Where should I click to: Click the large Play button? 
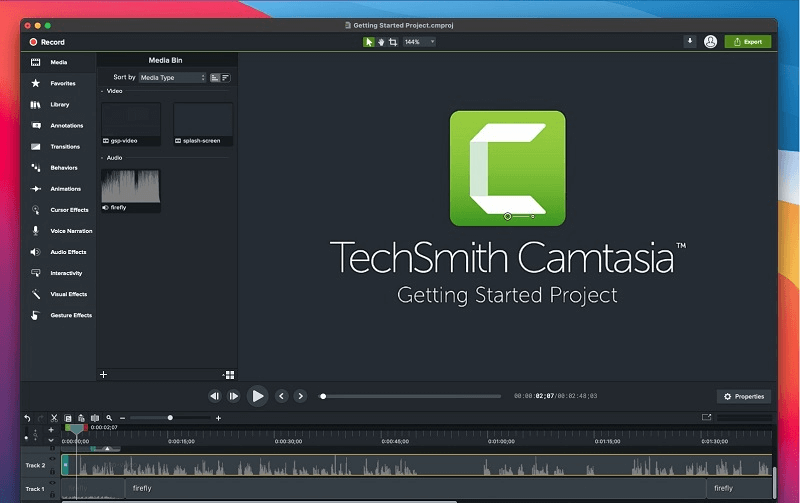coord(258,396)
